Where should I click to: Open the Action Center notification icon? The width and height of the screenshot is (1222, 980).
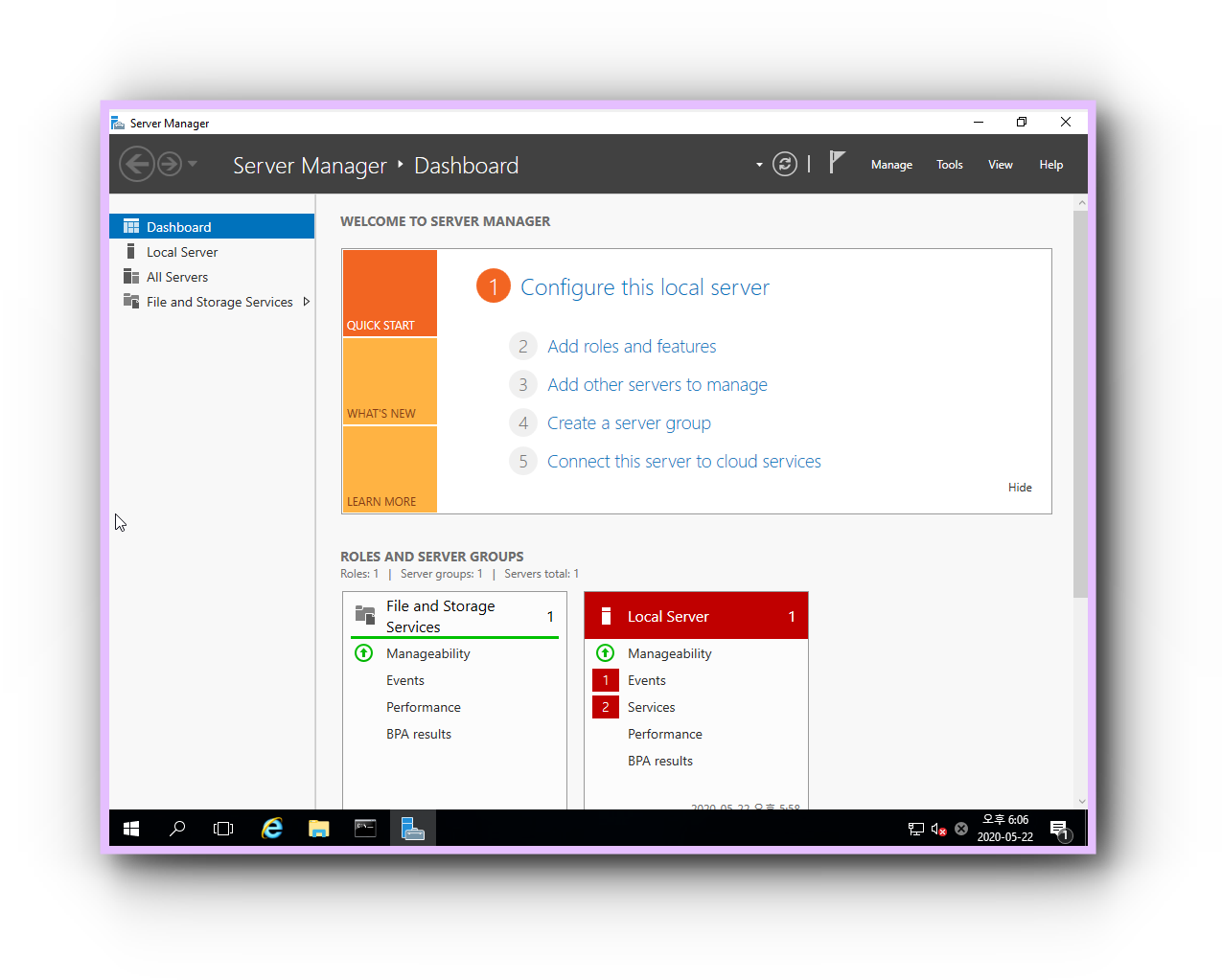pyautogui.click(x=1059, y=830)
